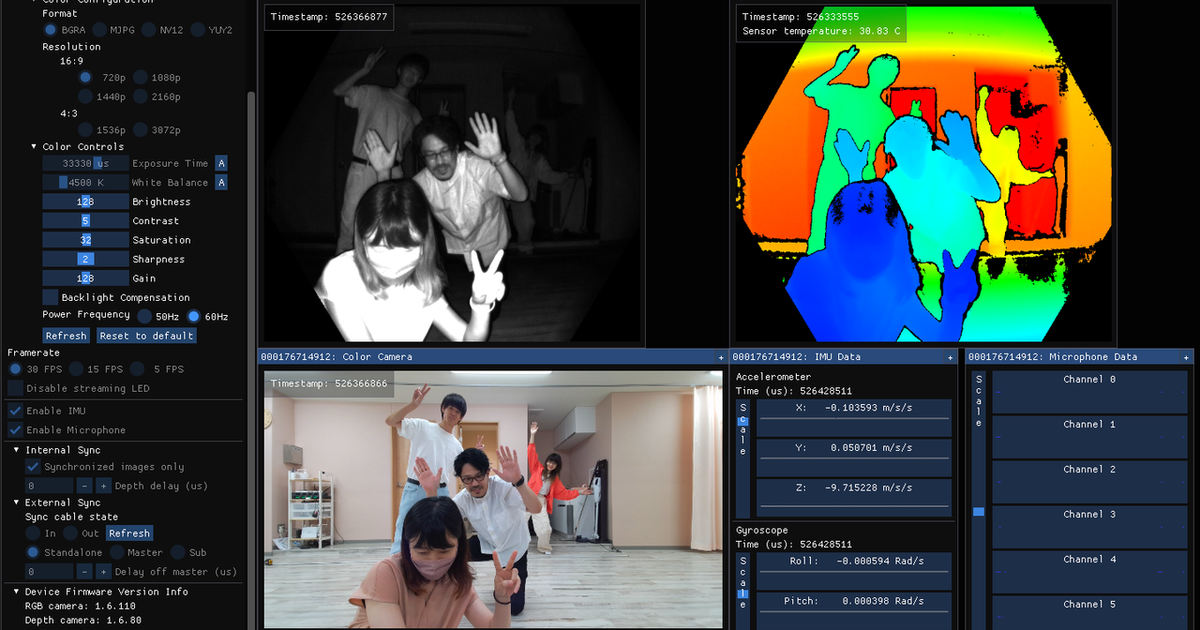Click the left panel vertical scrollbar
Screen dimensions: 1200x630
click(x=251, y=360)
